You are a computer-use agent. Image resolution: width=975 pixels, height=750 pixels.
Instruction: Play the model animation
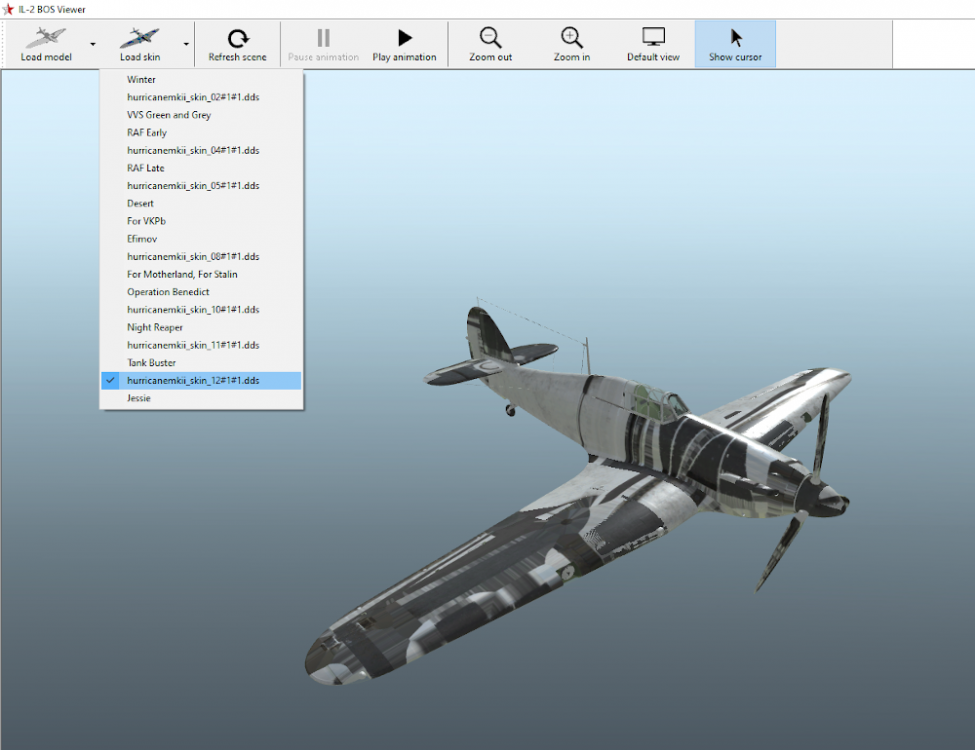(404, 44)
